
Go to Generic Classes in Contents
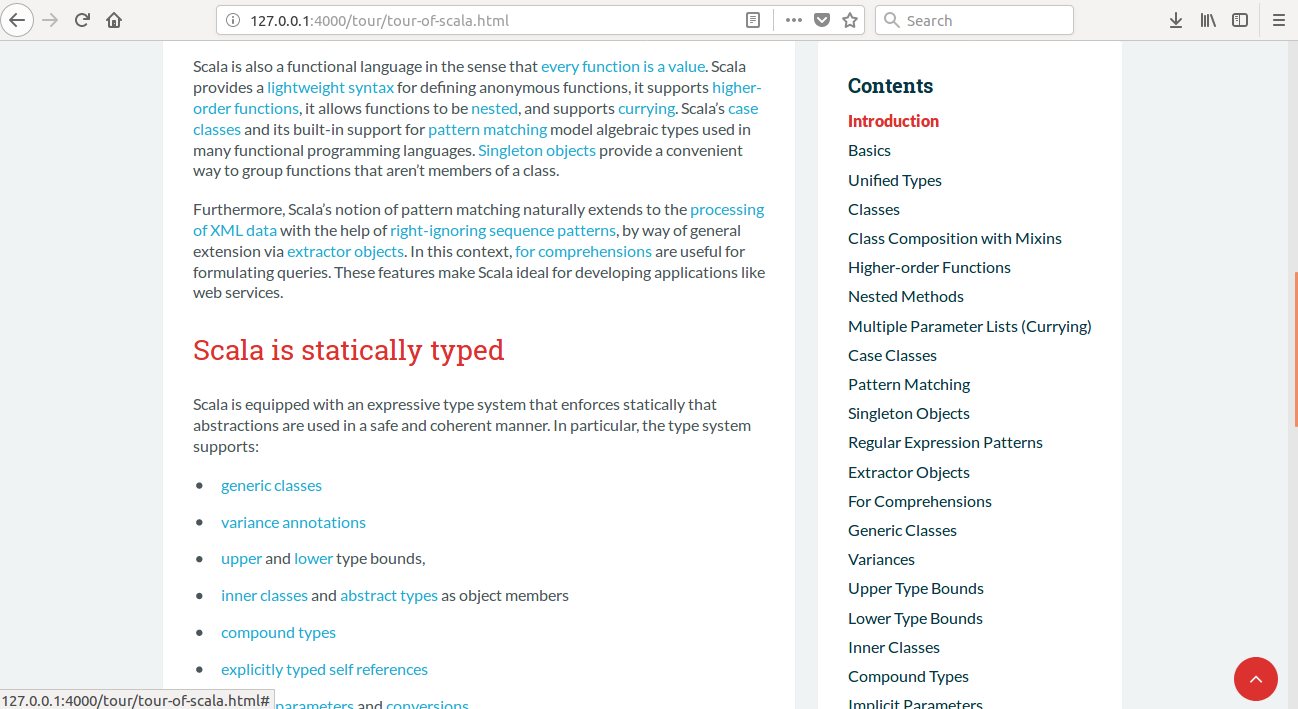tap(902, 530)
